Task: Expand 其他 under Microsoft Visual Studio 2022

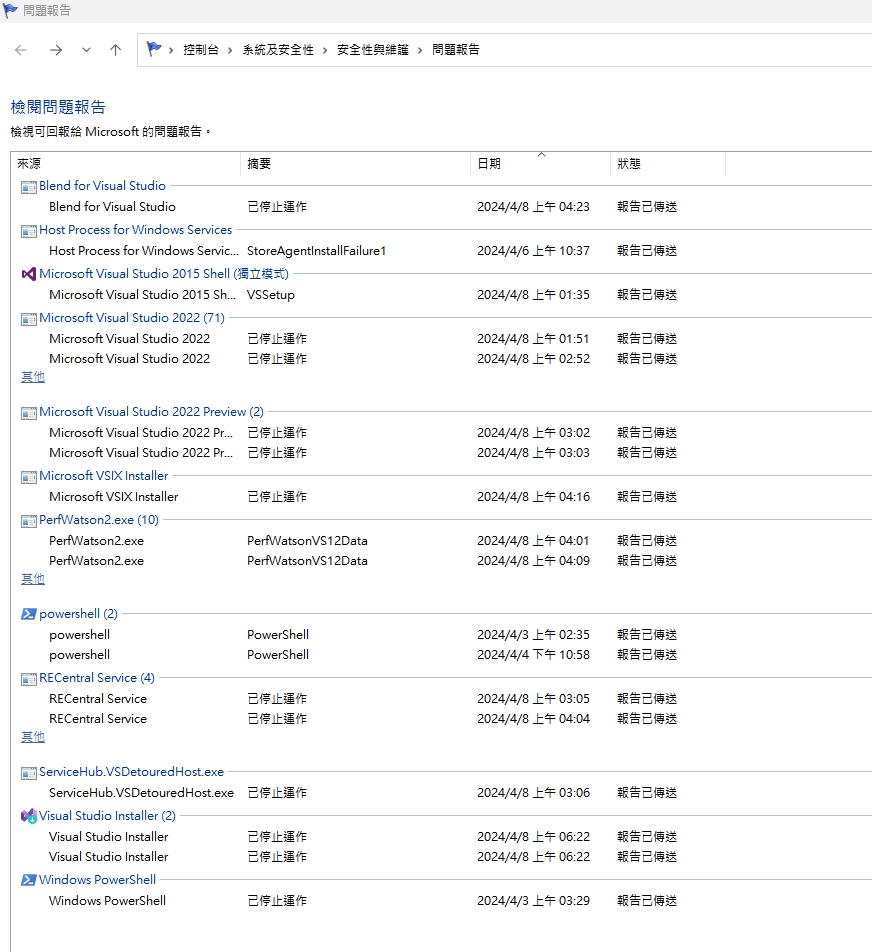Action: 32,376
